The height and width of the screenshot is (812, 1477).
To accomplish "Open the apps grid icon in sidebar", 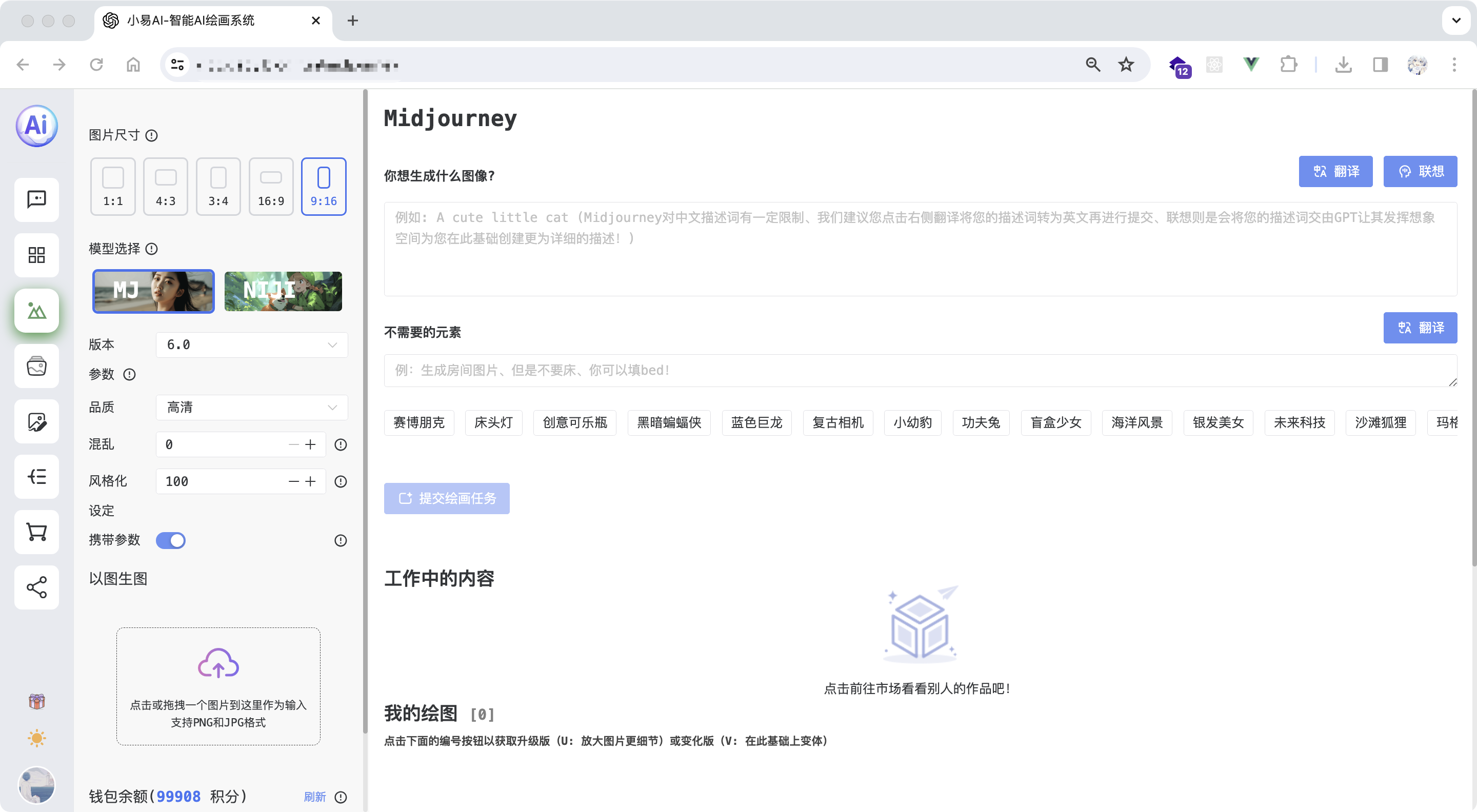I will (37, 255).
